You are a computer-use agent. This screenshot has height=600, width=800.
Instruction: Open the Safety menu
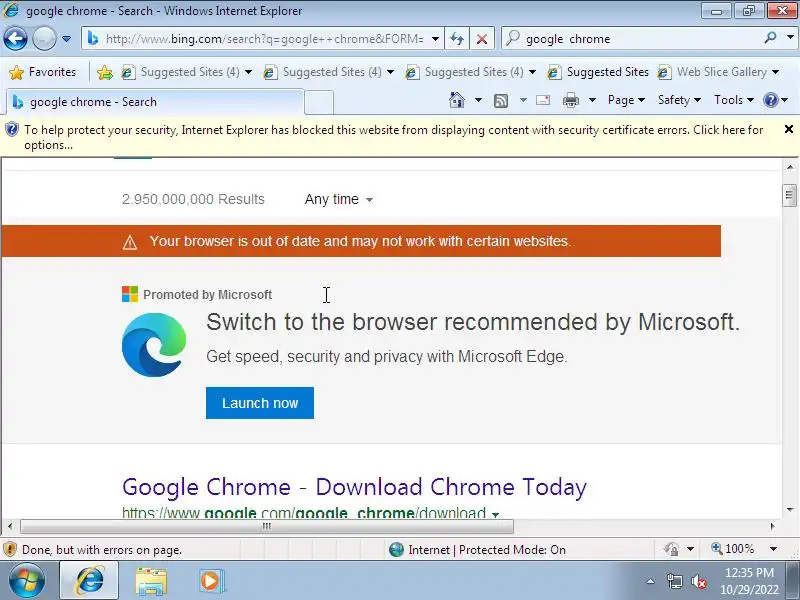(679, 100)
